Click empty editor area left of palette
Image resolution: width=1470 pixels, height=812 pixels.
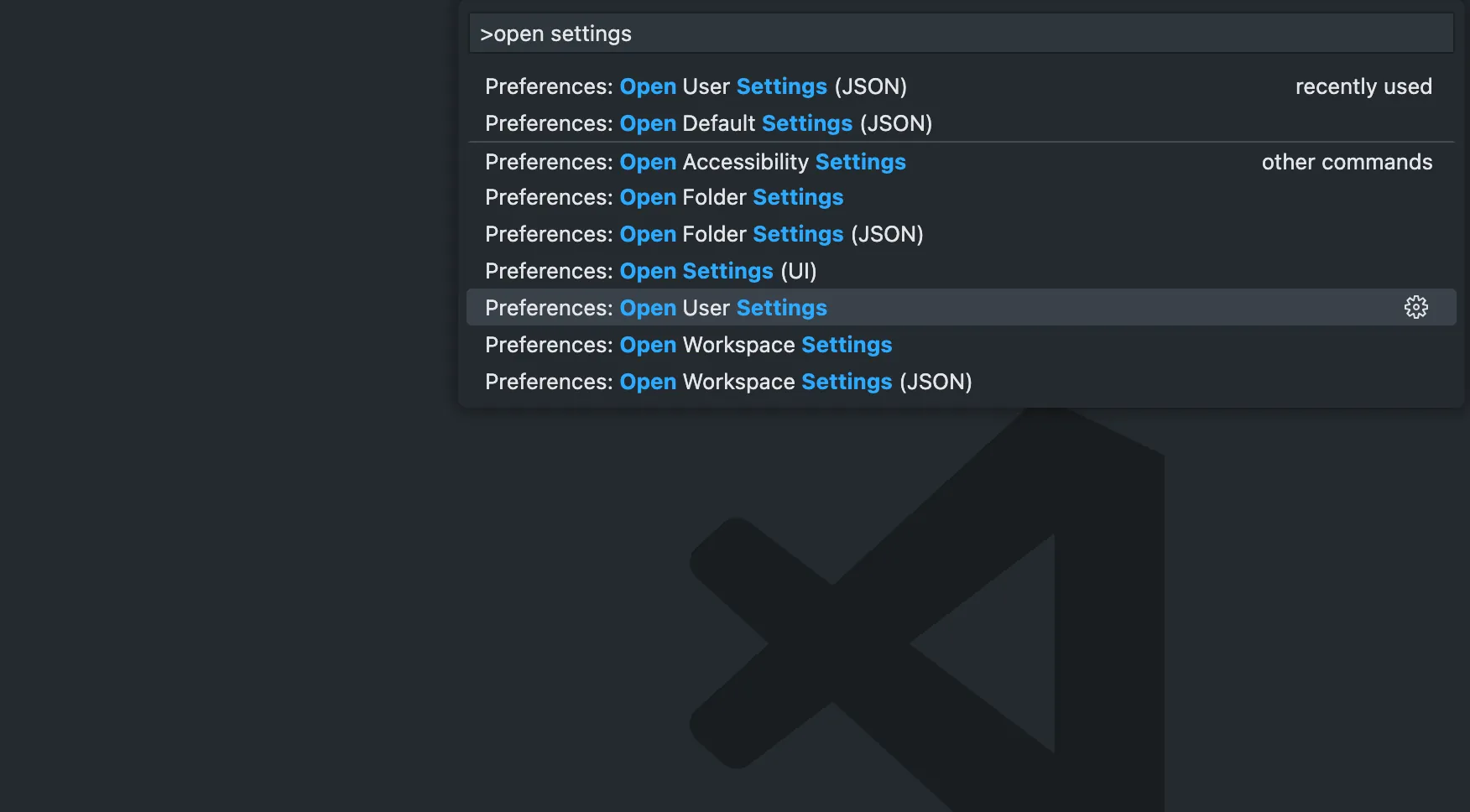click(x=228, y=403)
